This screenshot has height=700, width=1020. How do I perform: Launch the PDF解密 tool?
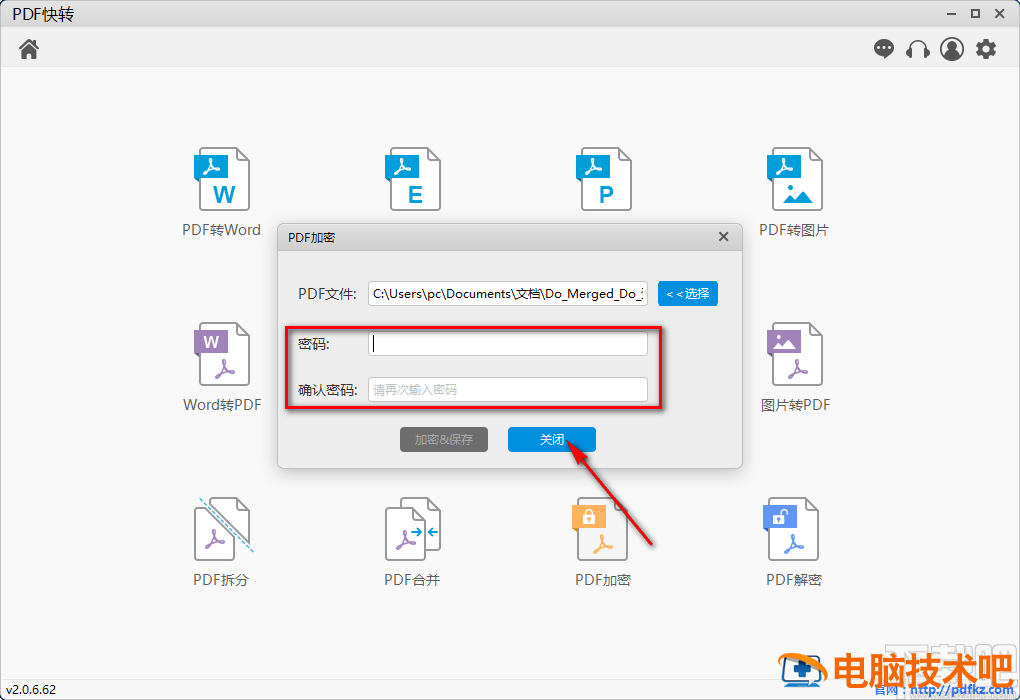tap(794, 543)
